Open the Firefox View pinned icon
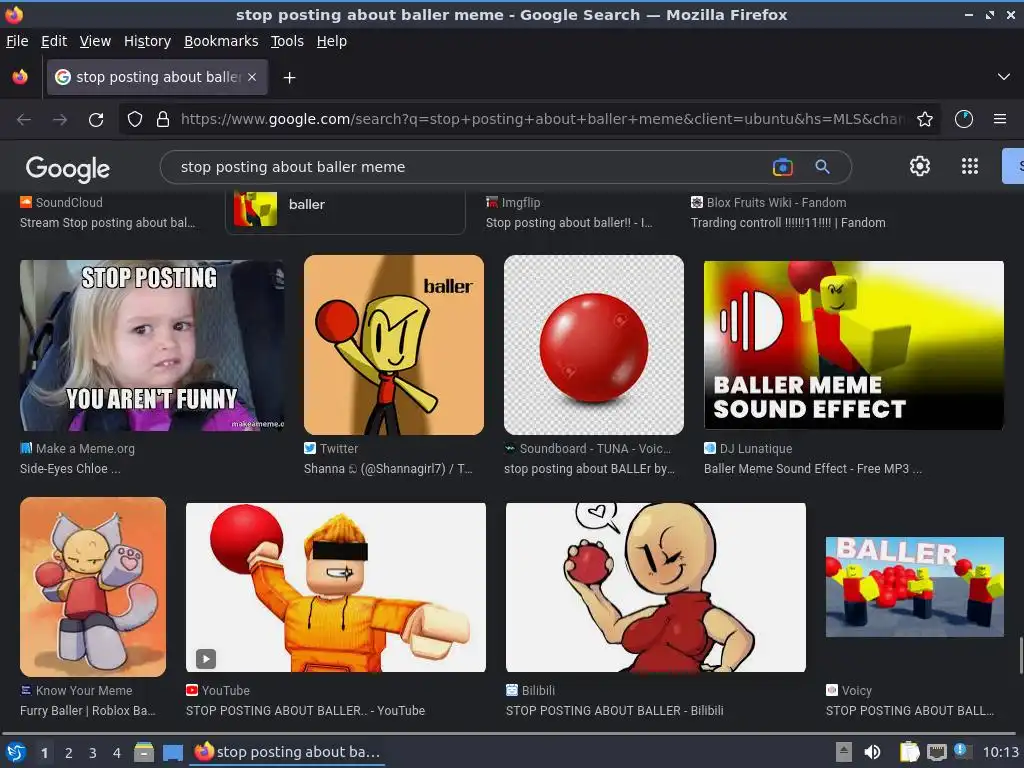 click(x=20, y=77)
